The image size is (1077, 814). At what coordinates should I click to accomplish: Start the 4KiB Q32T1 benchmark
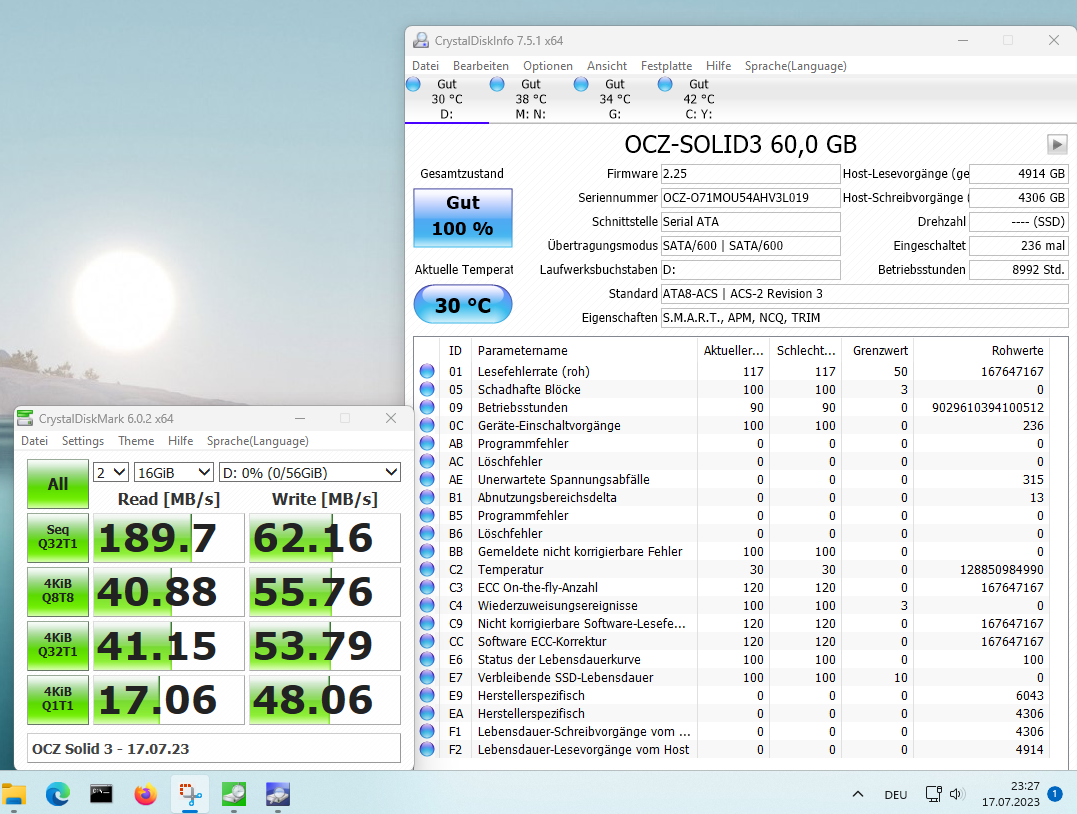[x=58, y=646]
